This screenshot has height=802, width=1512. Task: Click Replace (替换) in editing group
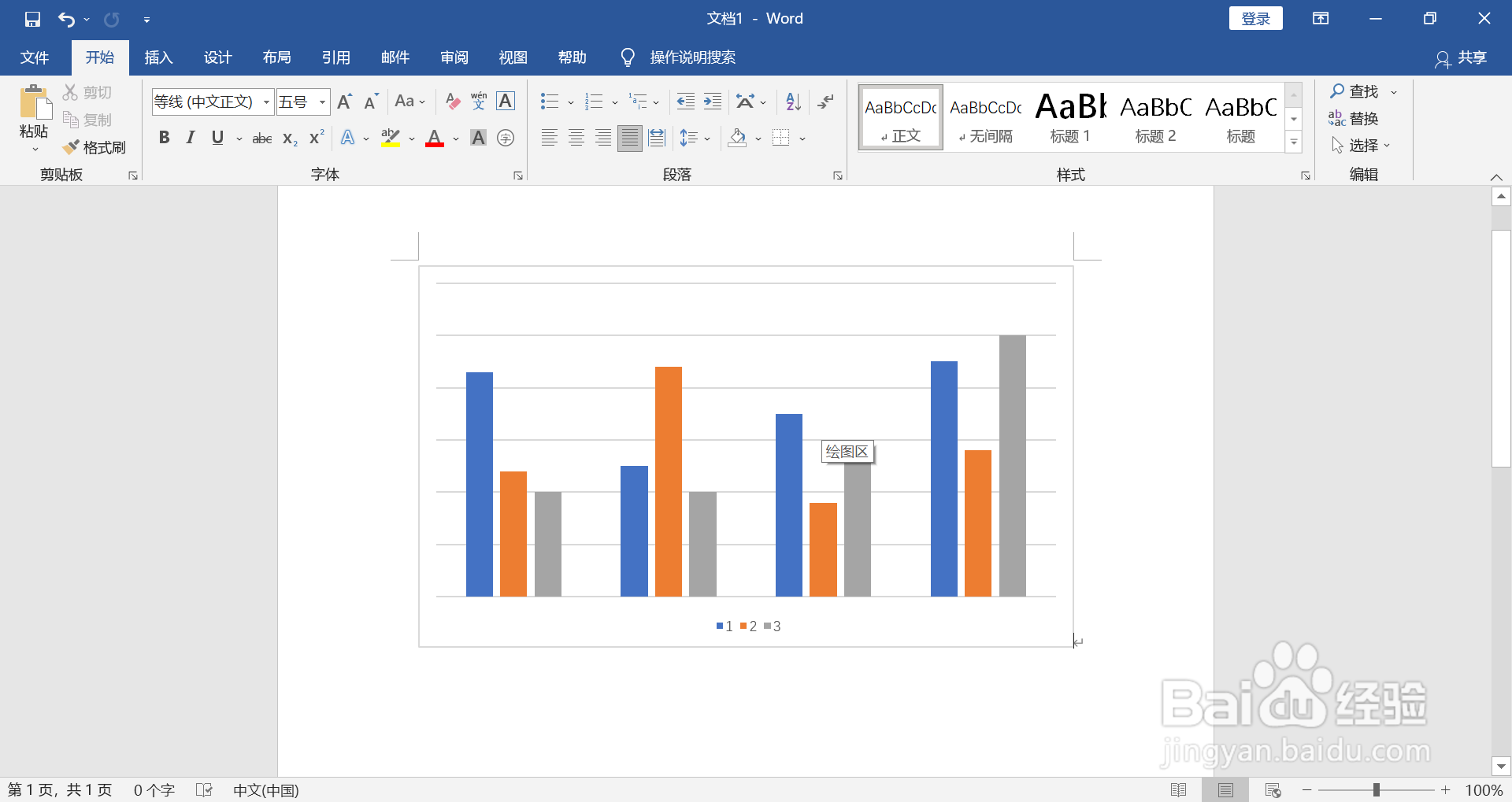(x=1354, y=119)
